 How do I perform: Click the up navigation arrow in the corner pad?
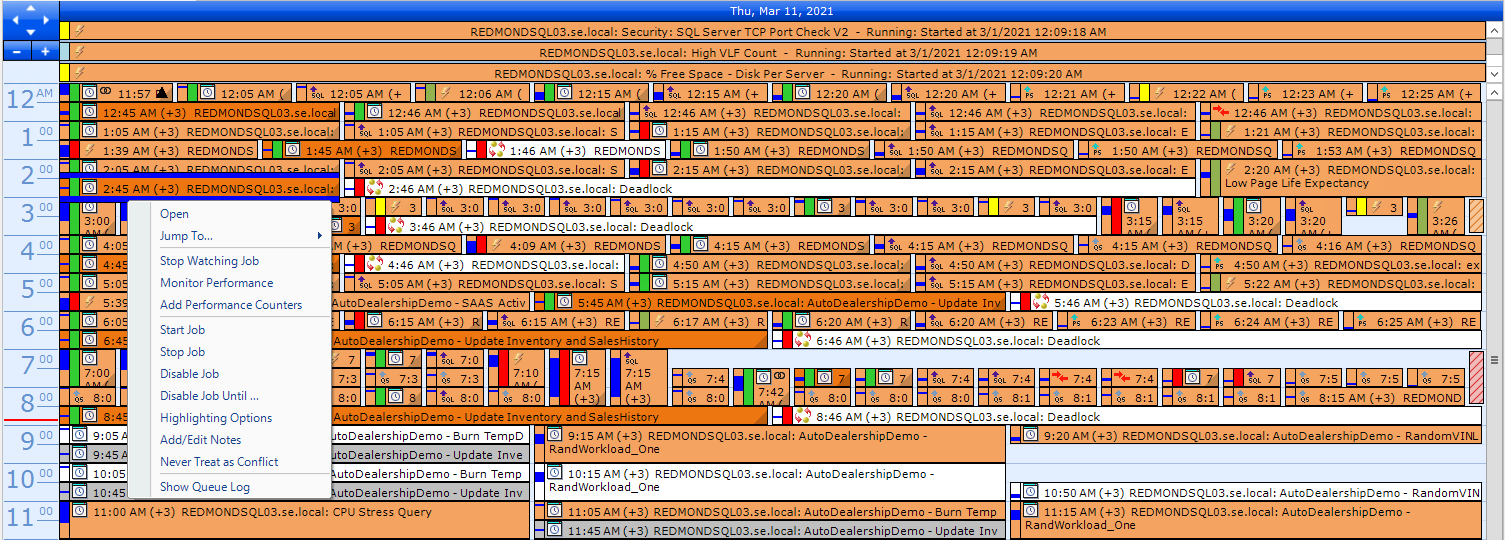coord(30,9)
